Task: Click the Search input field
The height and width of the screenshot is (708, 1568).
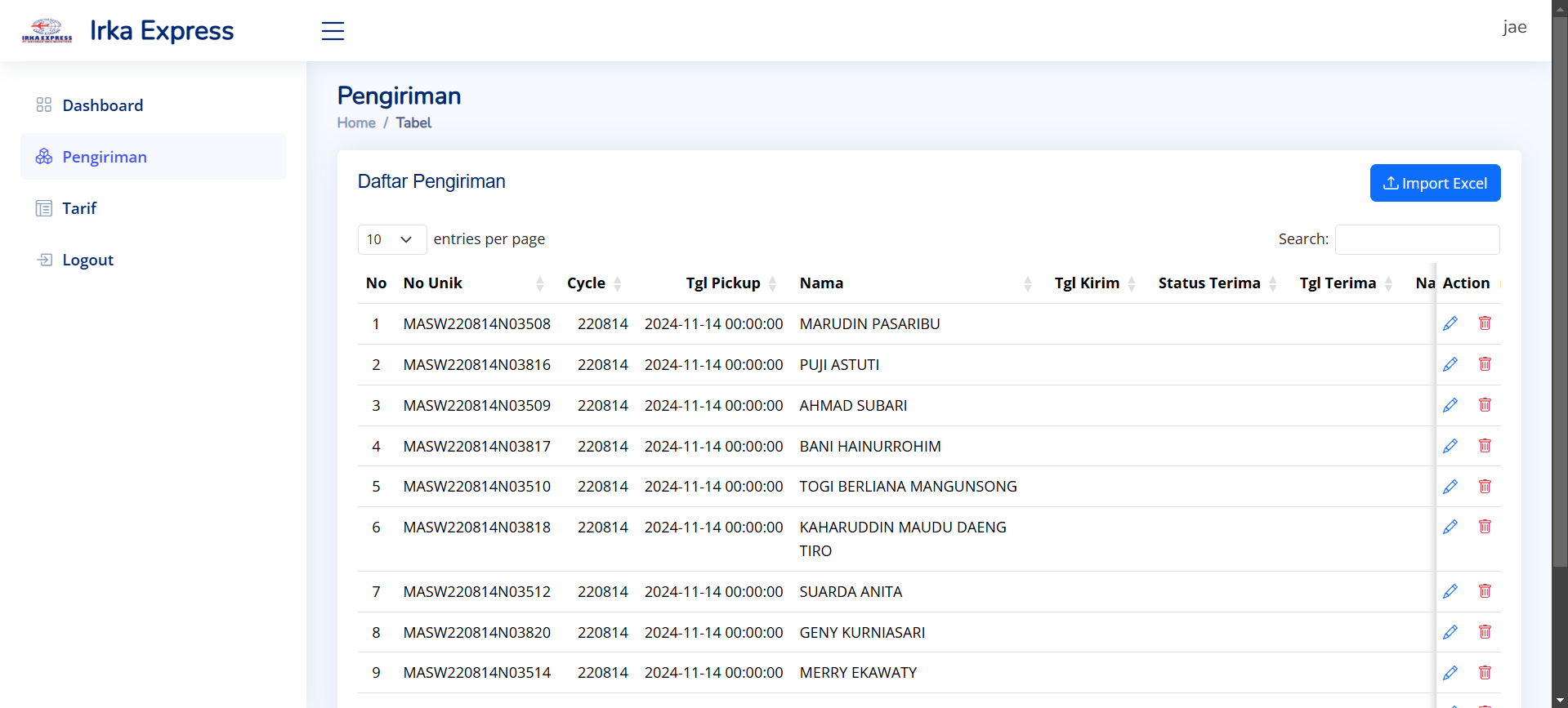Action: [x=1417, y=239]
